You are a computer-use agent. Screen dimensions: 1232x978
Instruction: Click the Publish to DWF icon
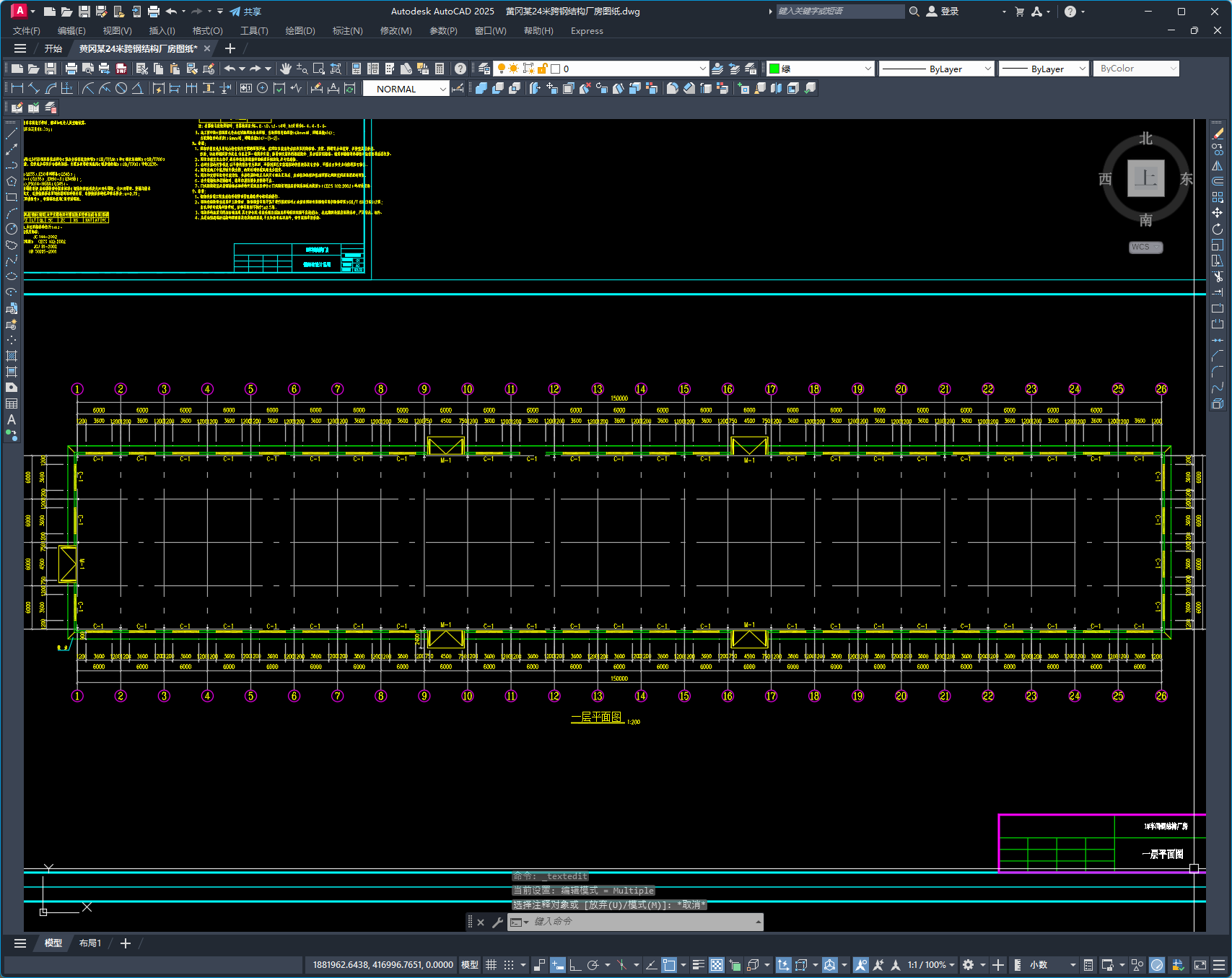[x=121, y=69]
